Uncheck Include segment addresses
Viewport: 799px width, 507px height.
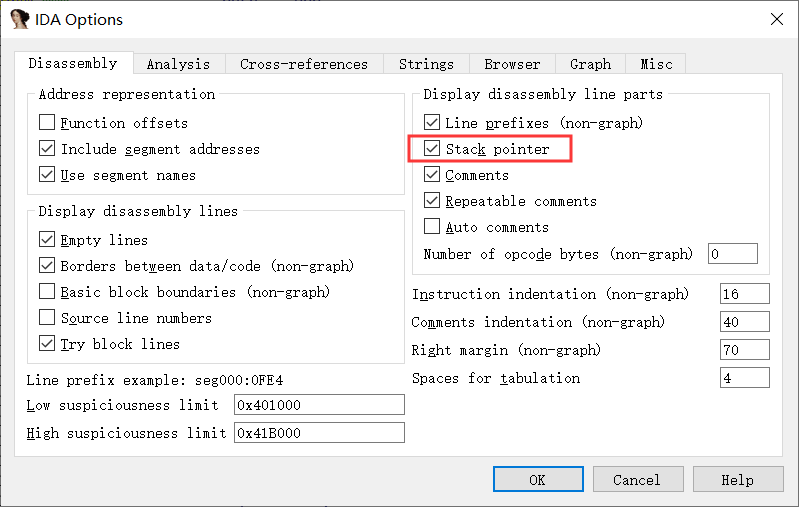point(47,148)
